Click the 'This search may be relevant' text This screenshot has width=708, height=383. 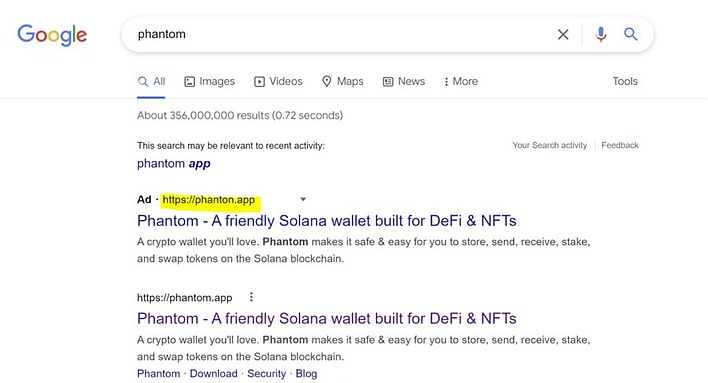(231, 145)
